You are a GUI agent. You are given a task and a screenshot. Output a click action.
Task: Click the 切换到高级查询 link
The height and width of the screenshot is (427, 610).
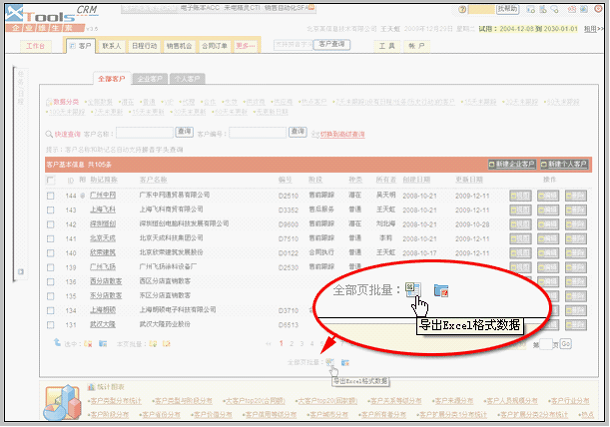coord(342,134)
